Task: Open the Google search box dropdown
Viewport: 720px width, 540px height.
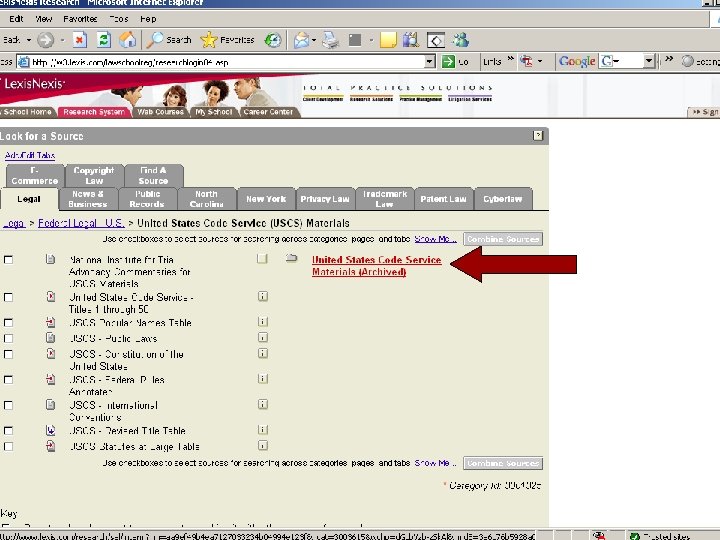Action: [x=648, y=61]
